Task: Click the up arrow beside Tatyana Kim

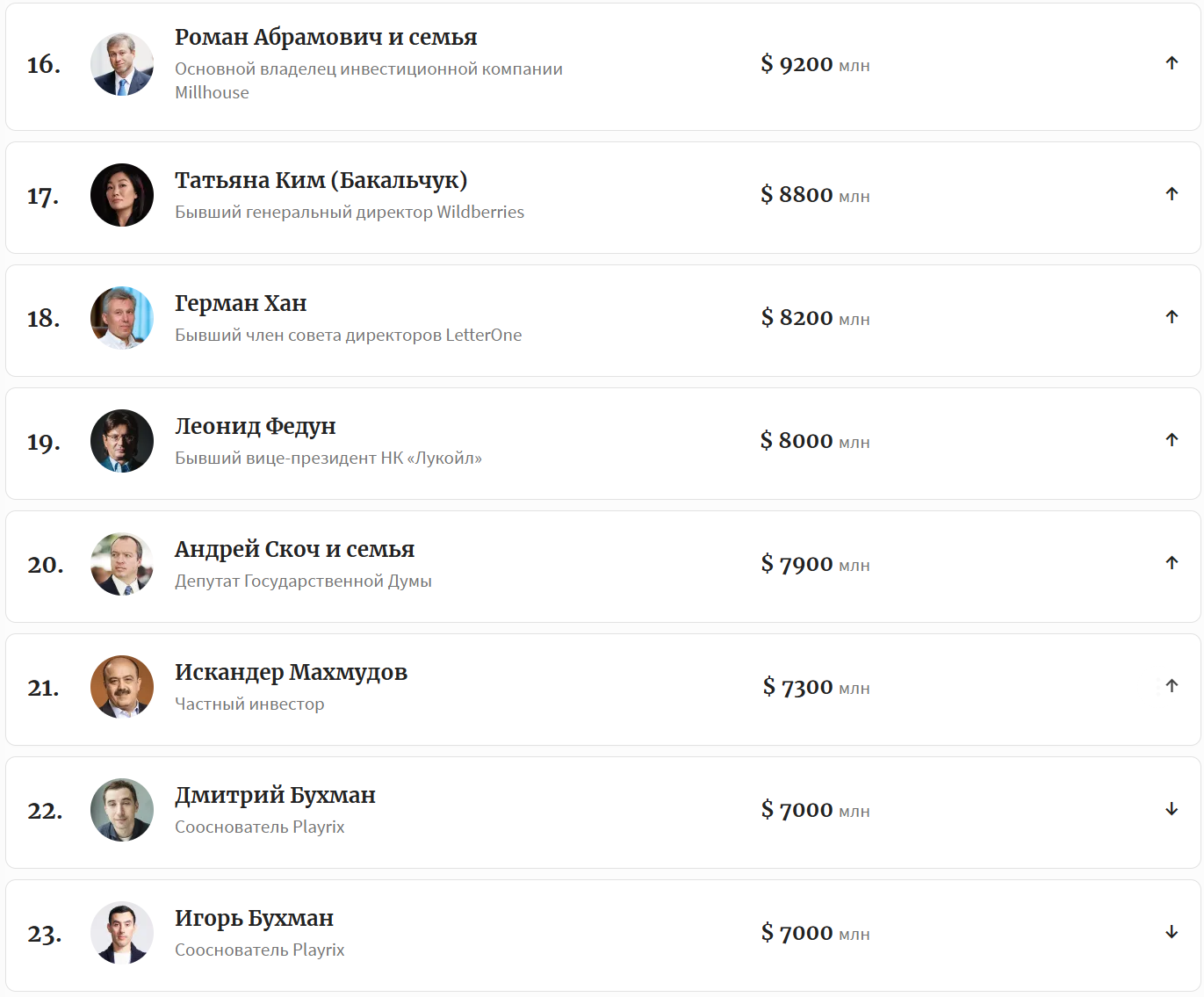Action: point(1172,194)
